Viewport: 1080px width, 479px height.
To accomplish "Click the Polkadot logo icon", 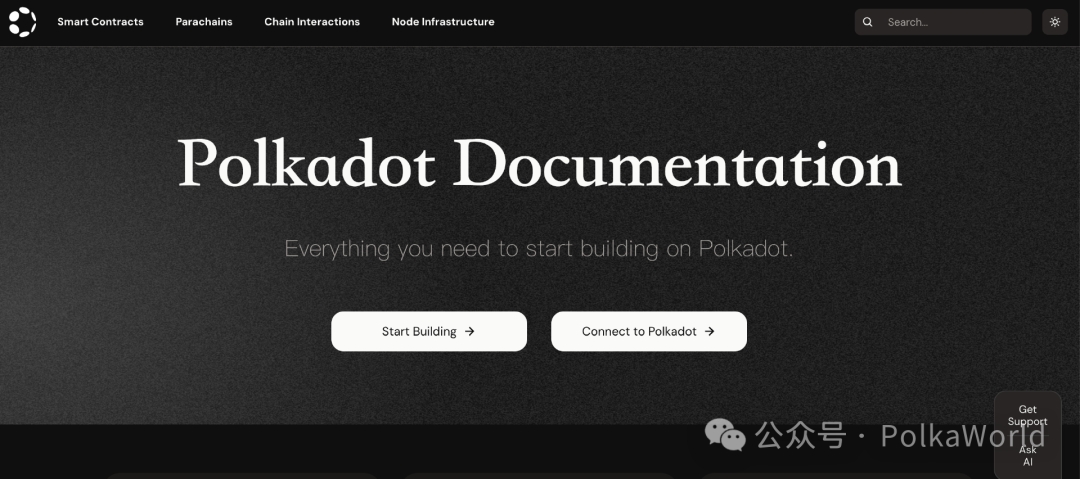I will click(22, 22).
